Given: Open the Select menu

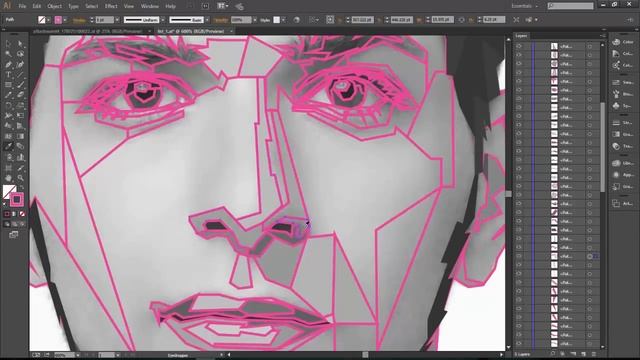Looking at the screenshot, I should point(91,6).
